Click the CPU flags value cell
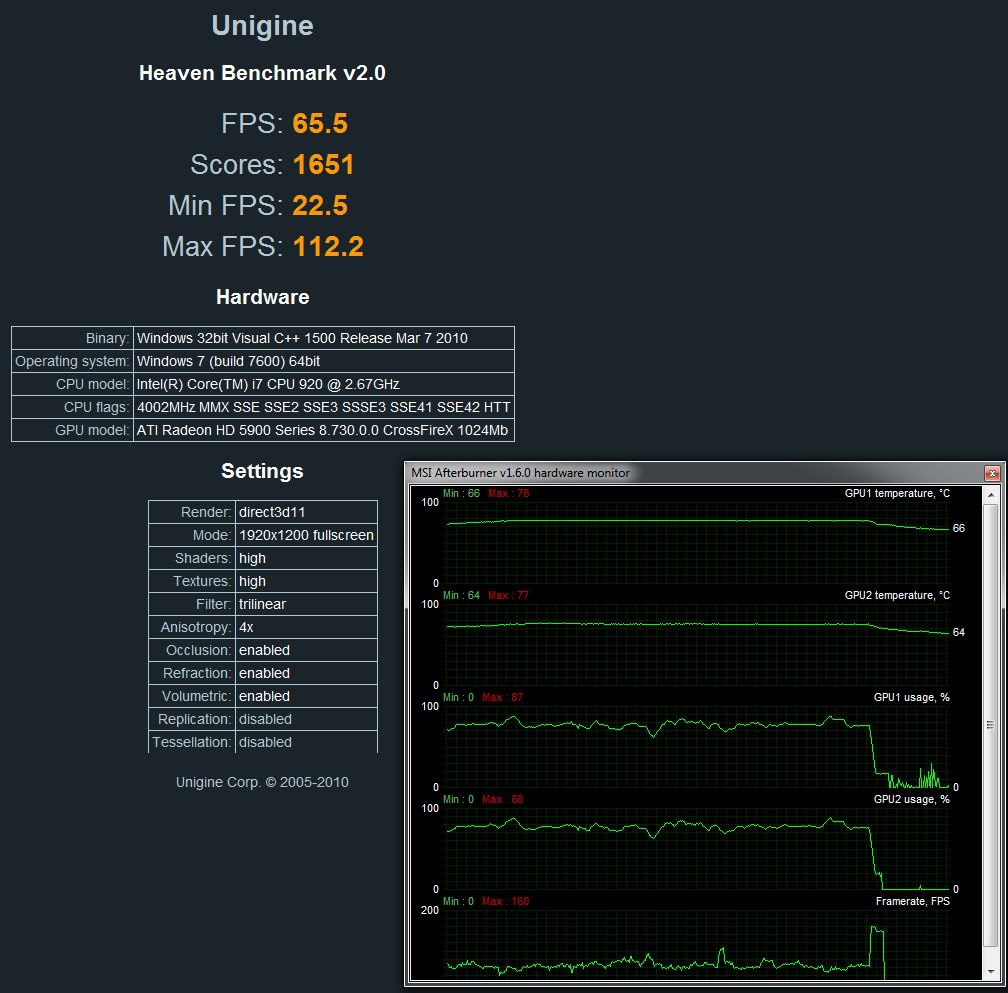 tap(323, 407)
